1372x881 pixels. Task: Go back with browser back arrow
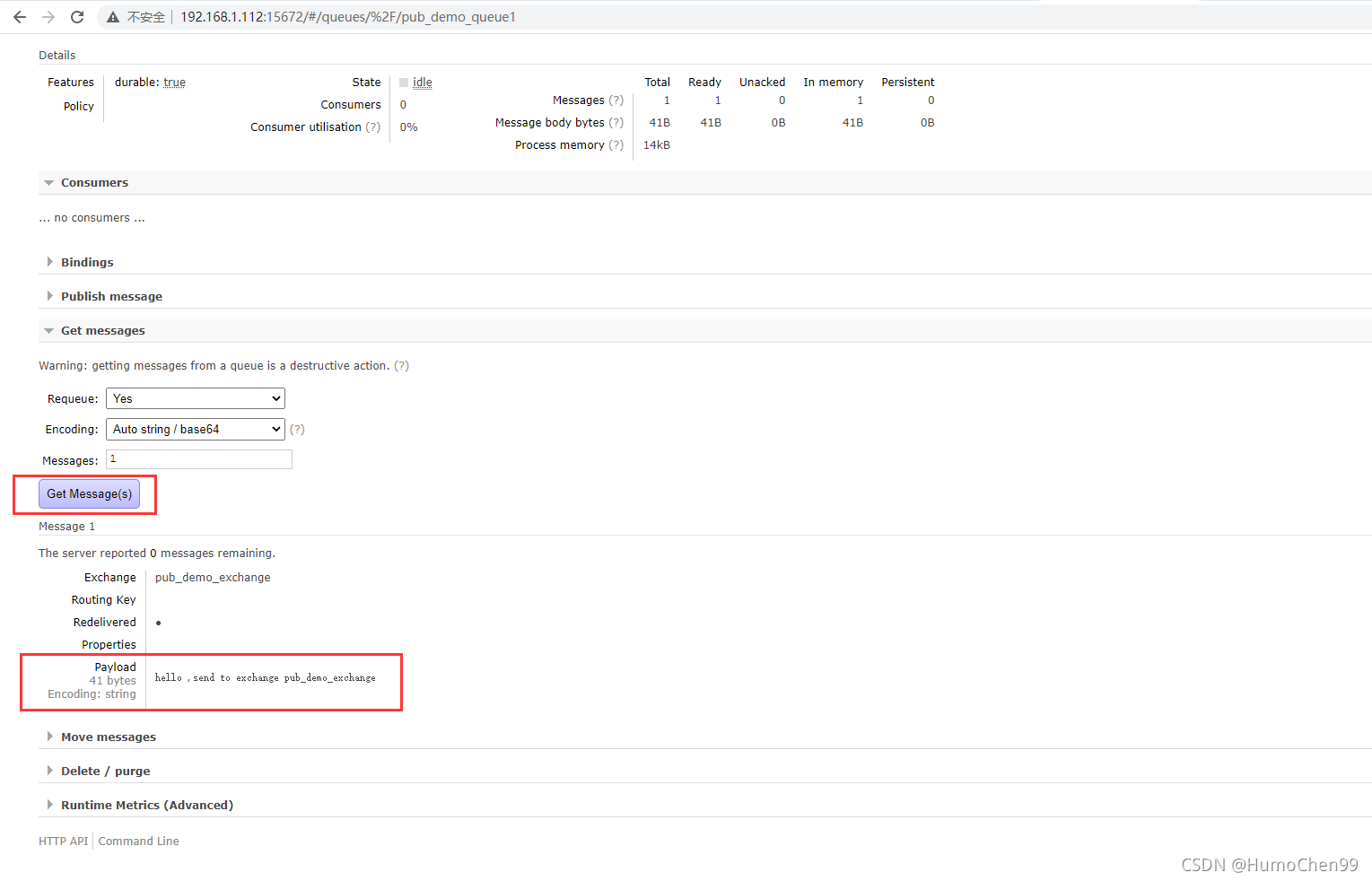pos(20,17)
